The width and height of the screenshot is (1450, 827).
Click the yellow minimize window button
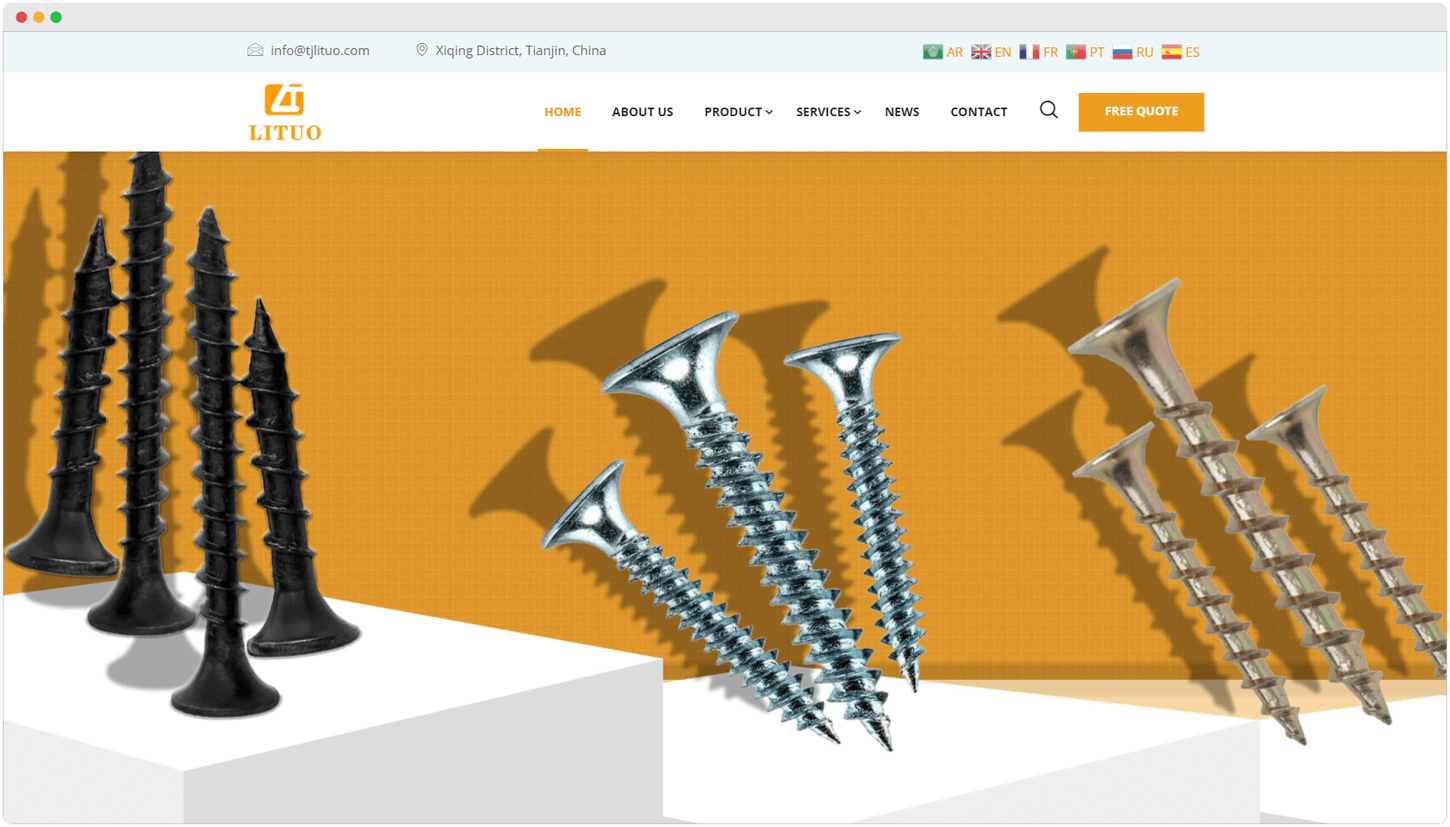coord(39,17)
